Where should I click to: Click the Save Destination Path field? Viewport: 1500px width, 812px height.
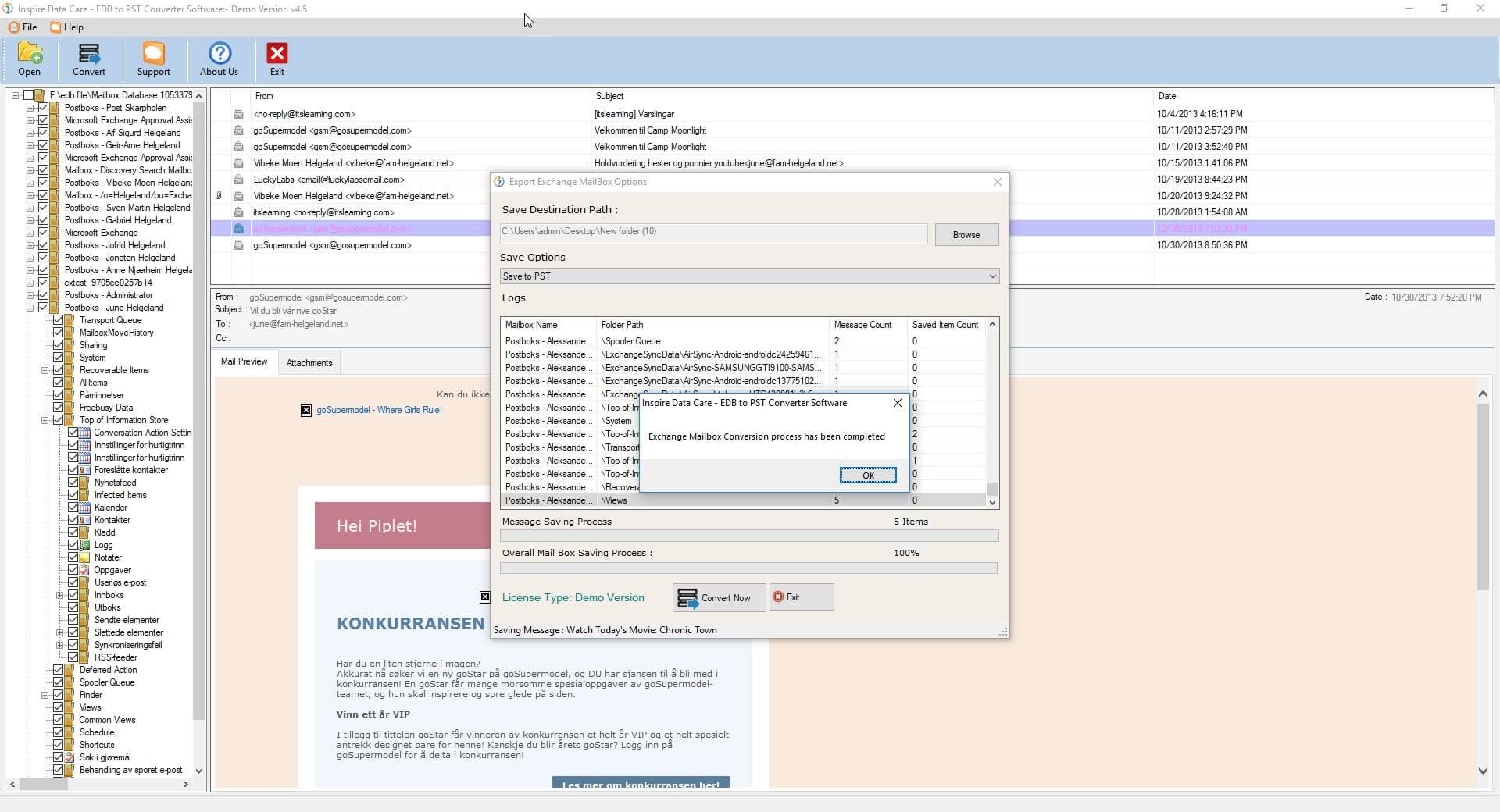pyautogui.click(x=714, y=233)
